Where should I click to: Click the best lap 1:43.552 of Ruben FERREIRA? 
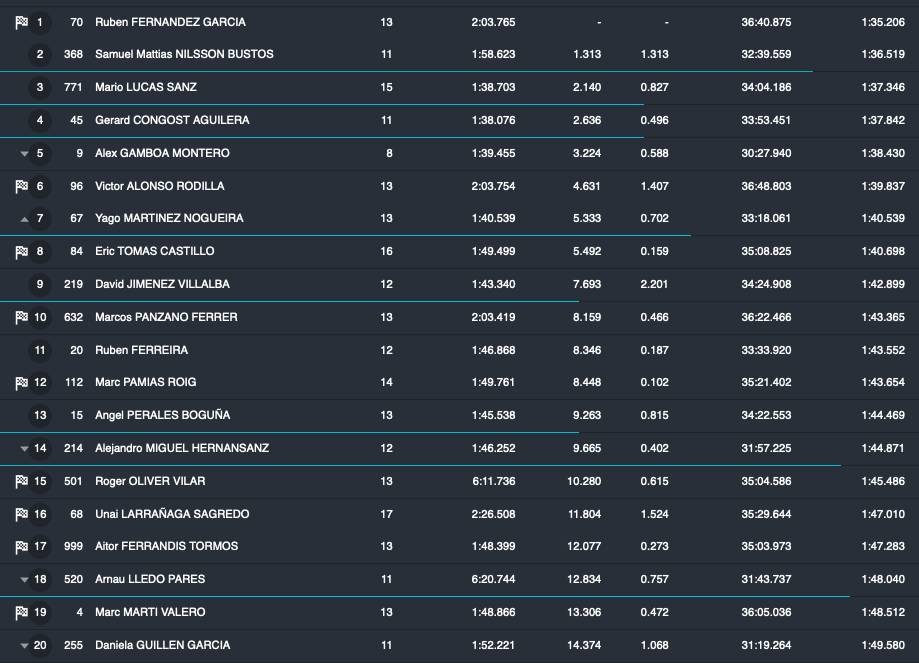(x=882, y=350)
